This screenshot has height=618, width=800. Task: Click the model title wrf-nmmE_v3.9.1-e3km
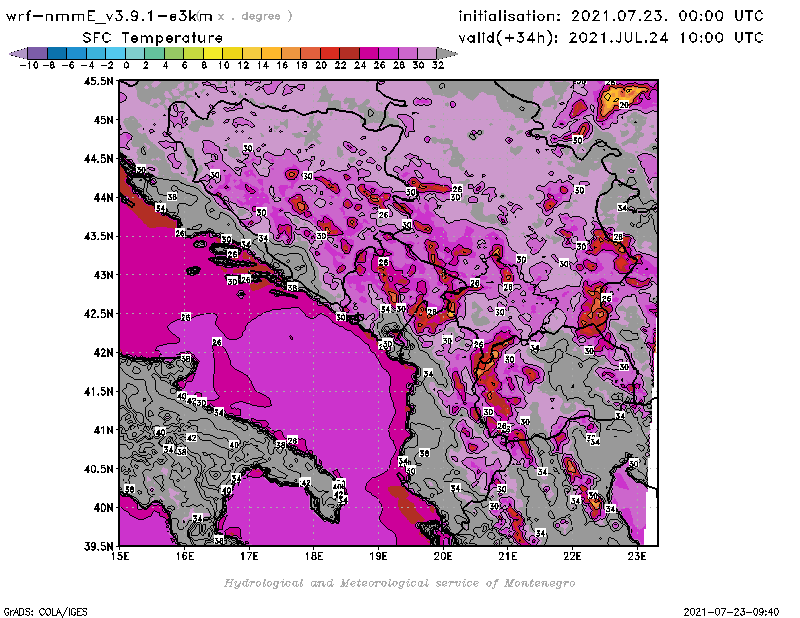click(x=109, y=16)
